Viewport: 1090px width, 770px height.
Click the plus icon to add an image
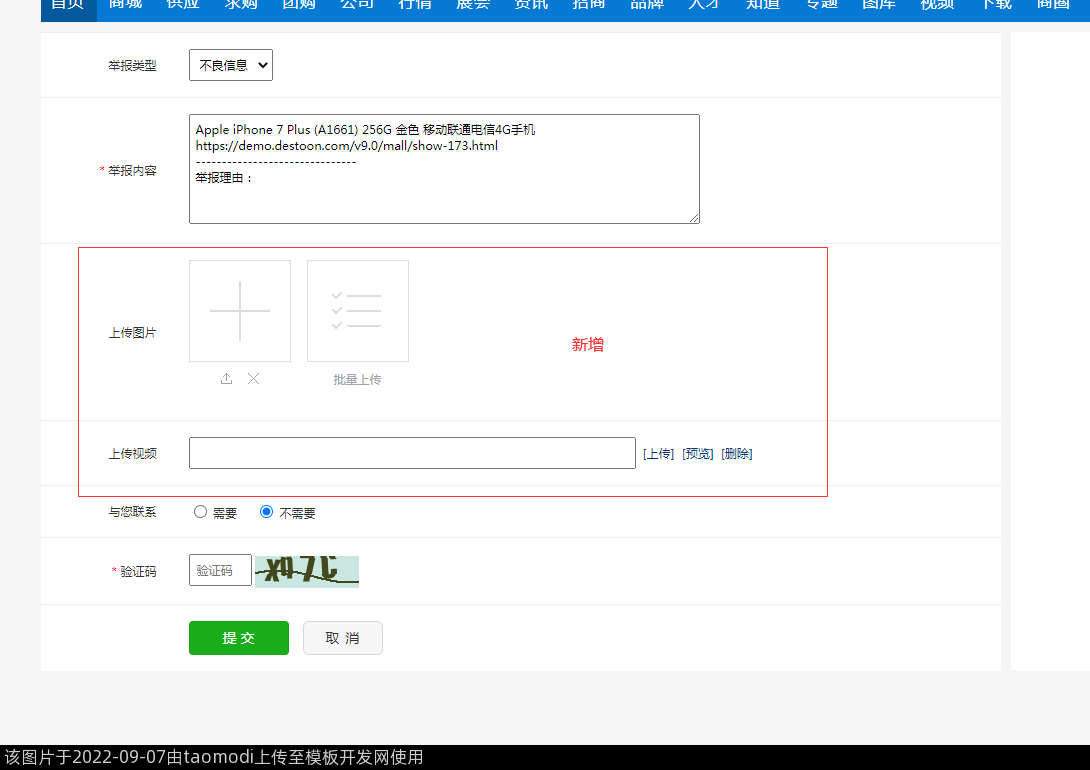[x=240, y=311]
